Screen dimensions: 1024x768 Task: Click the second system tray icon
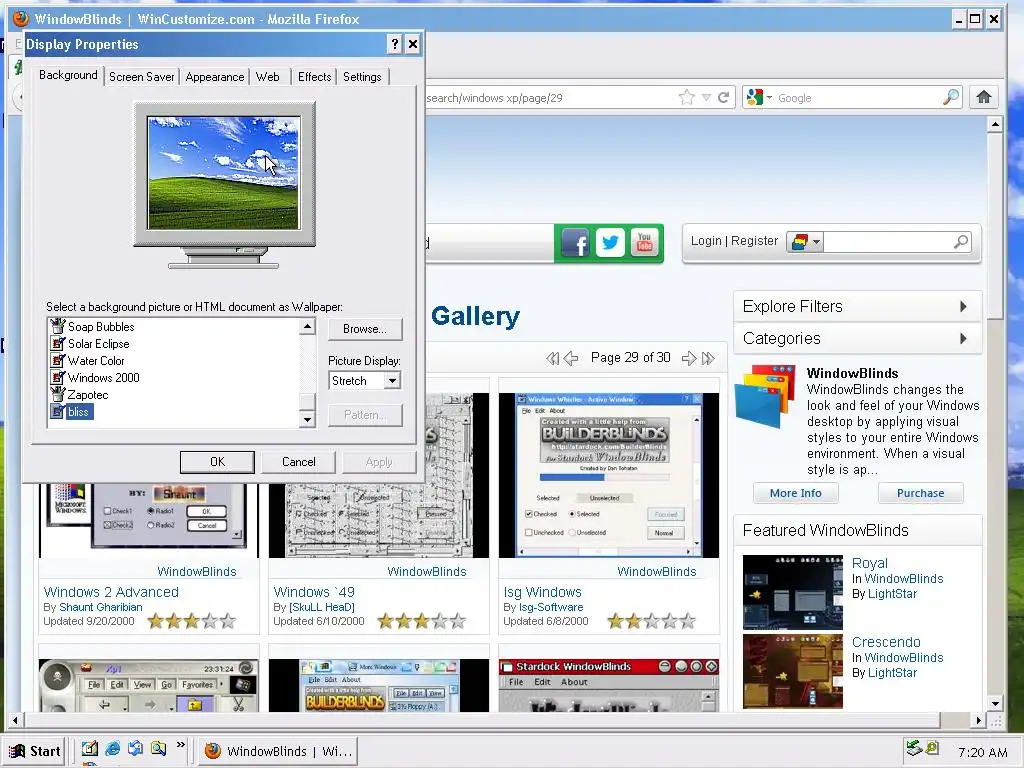[932, 747]
